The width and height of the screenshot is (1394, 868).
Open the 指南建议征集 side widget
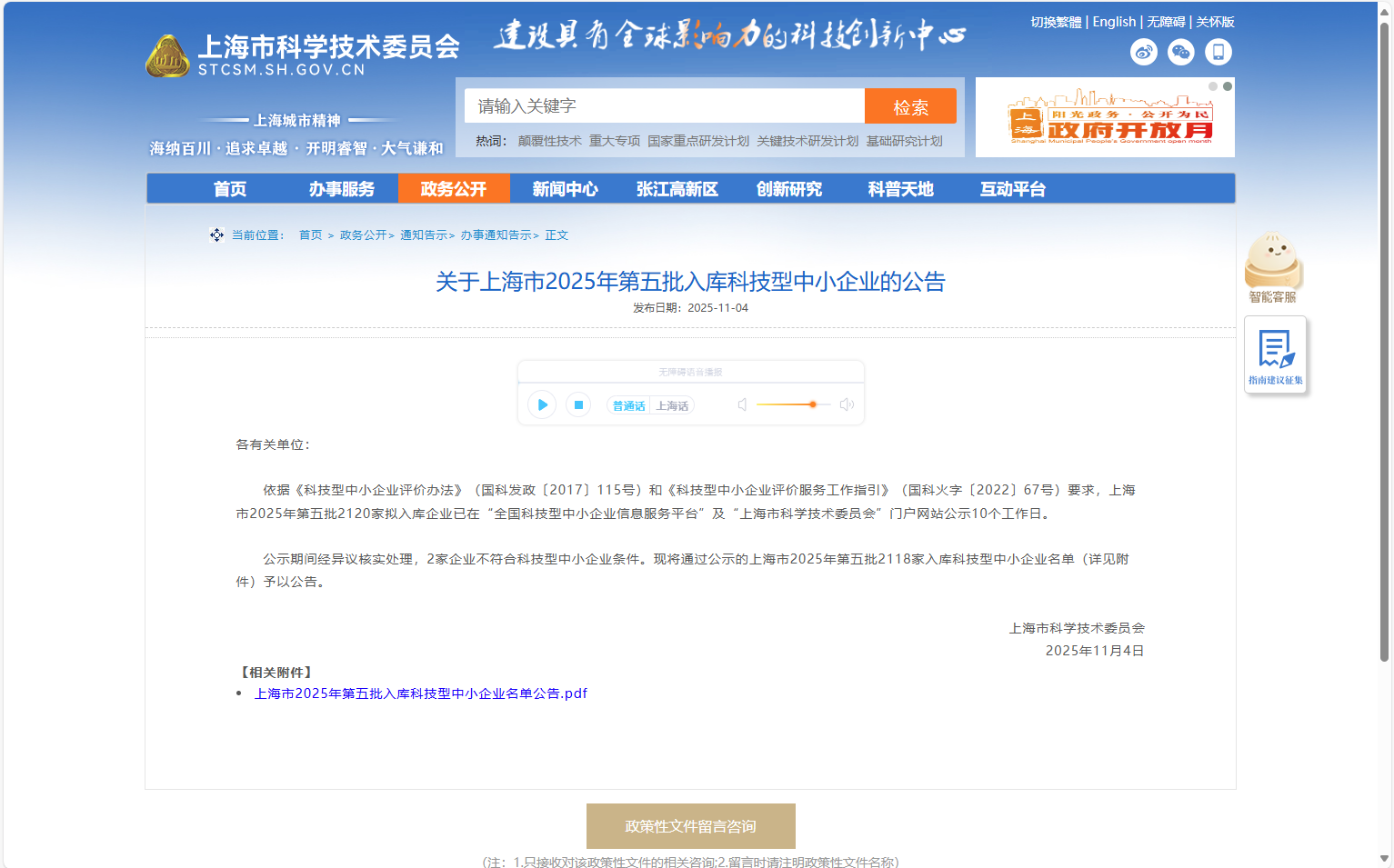coord(1275,354)
